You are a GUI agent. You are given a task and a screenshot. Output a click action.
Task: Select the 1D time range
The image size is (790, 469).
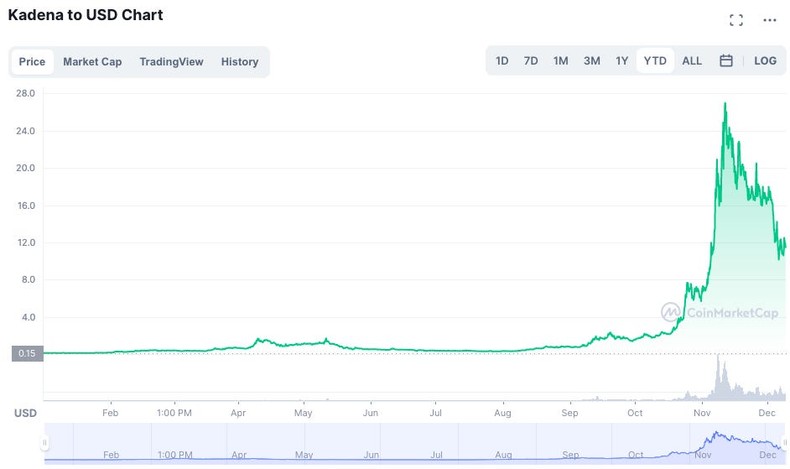(502, 61)
